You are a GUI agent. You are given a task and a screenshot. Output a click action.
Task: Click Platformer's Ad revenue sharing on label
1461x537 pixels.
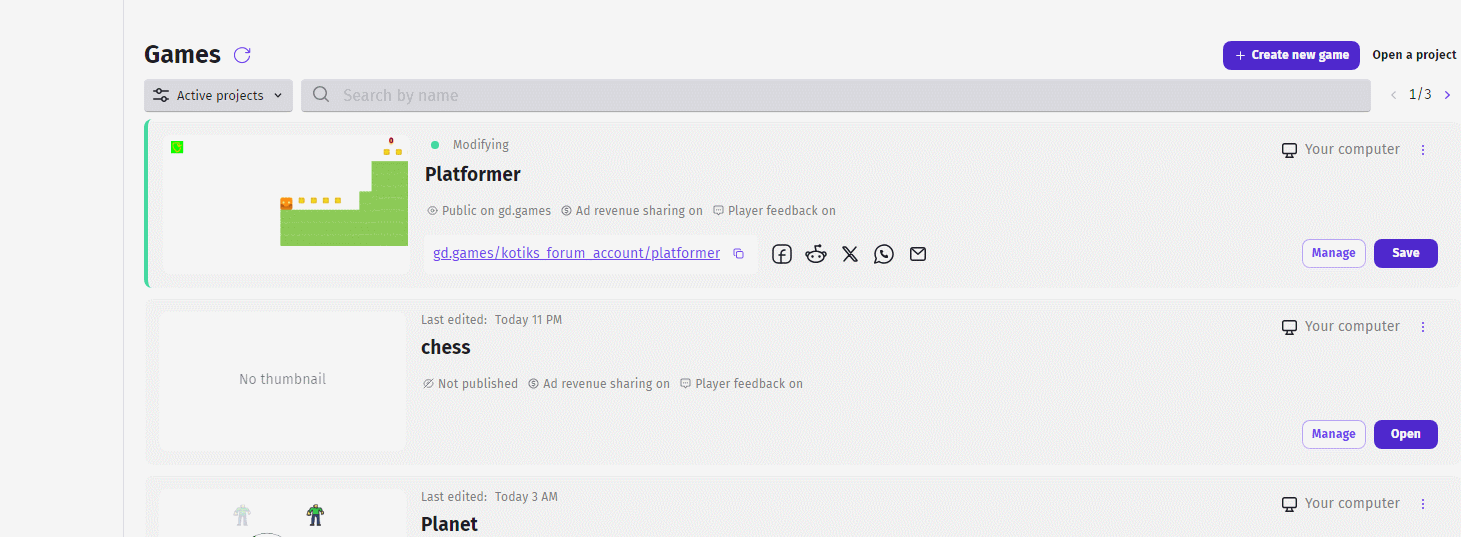pyautogui.click(x=632, y=211)
